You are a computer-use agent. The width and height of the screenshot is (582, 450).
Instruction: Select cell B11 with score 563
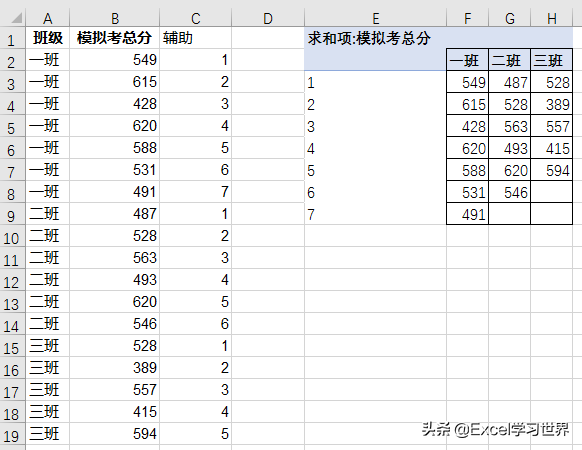pyautogui.click(x=114, y=258)
